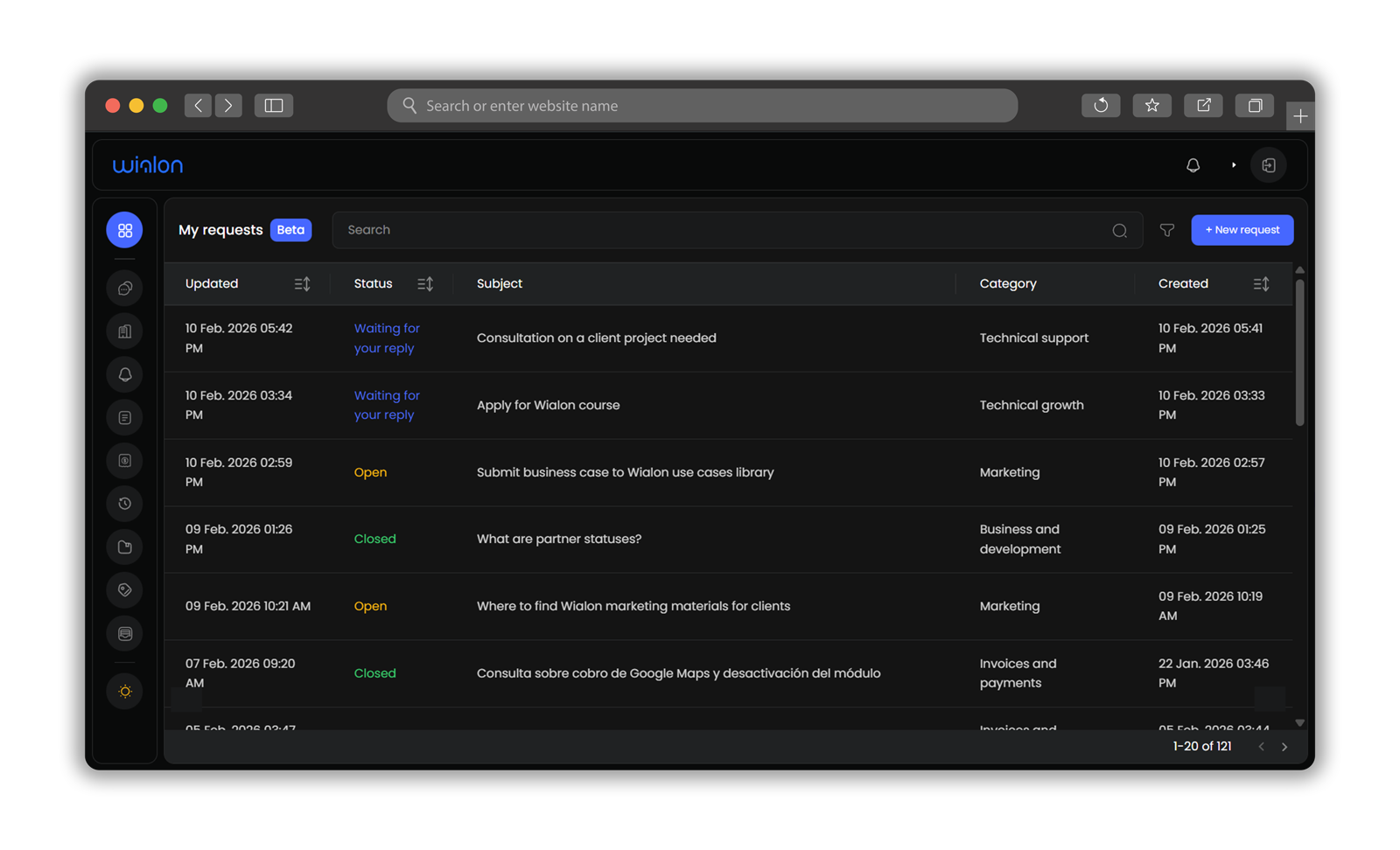Toggle the browser sidebar panel button

pyautogui.click(x=274, y=106)
